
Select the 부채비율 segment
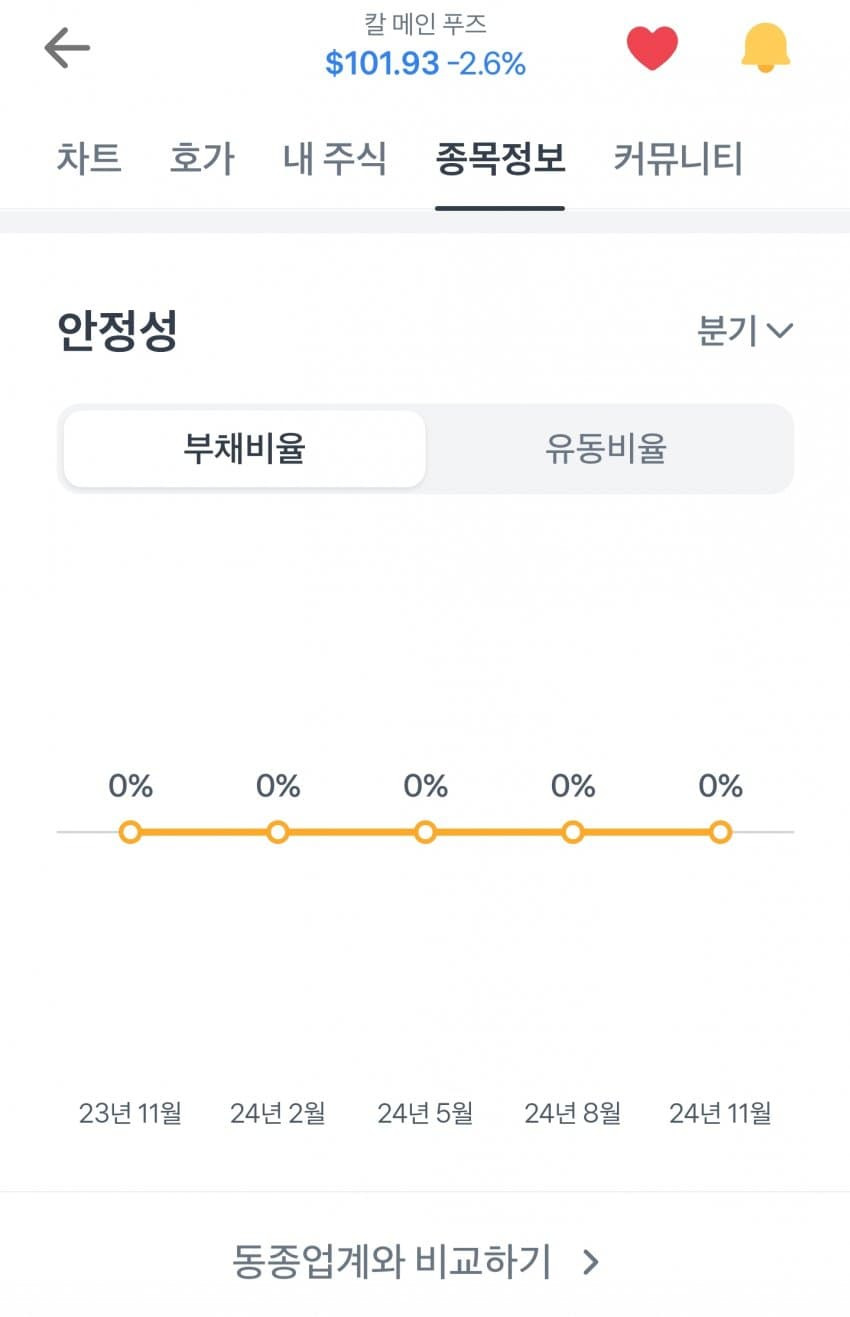pos(244,449)
